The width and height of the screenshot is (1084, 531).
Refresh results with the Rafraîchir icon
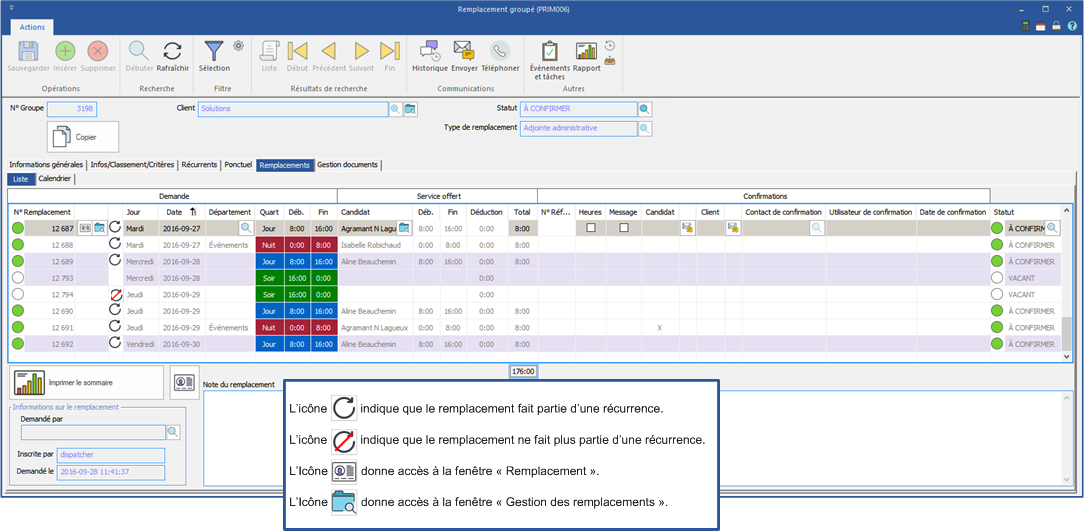[x=172, y=52]
